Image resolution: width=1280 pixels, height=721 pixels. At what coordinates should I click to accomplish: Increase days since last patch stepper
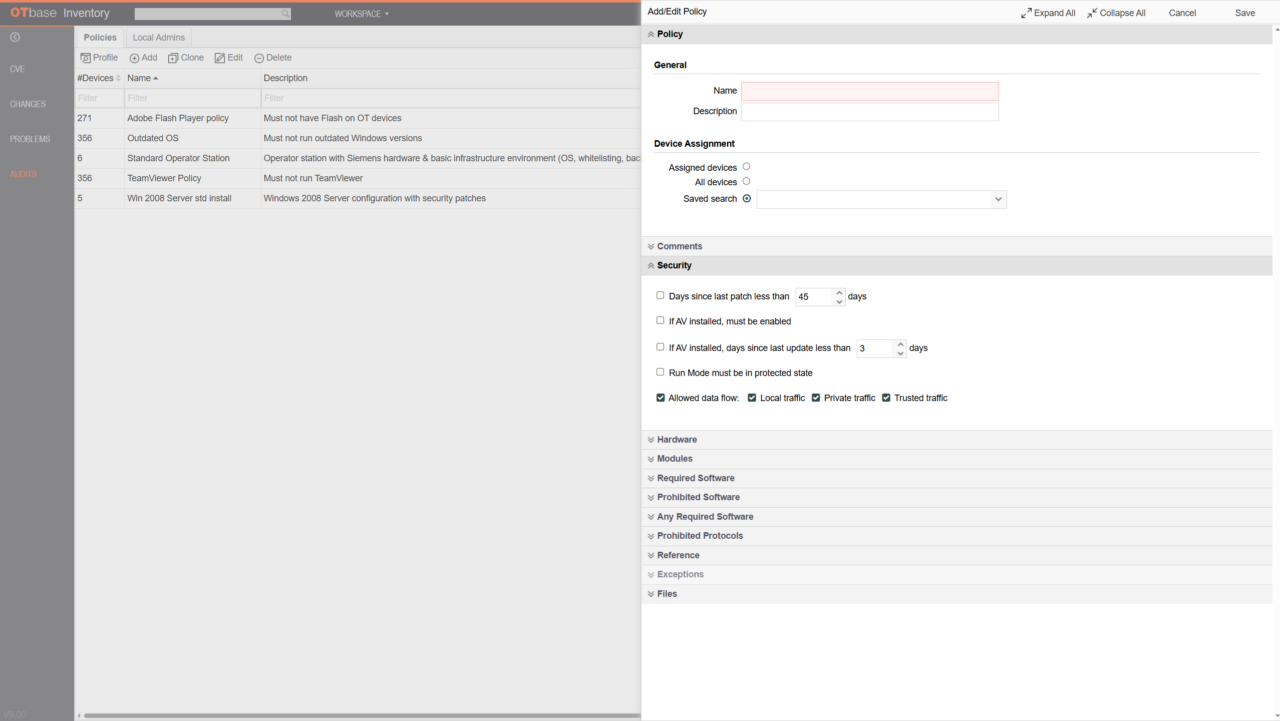[839, 292]
